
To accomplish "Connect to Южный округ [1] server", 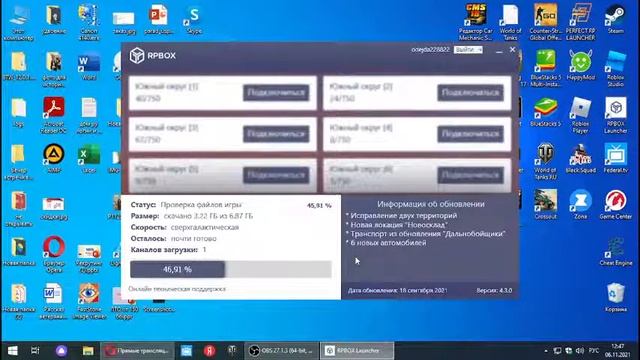I will coord(276,93).
